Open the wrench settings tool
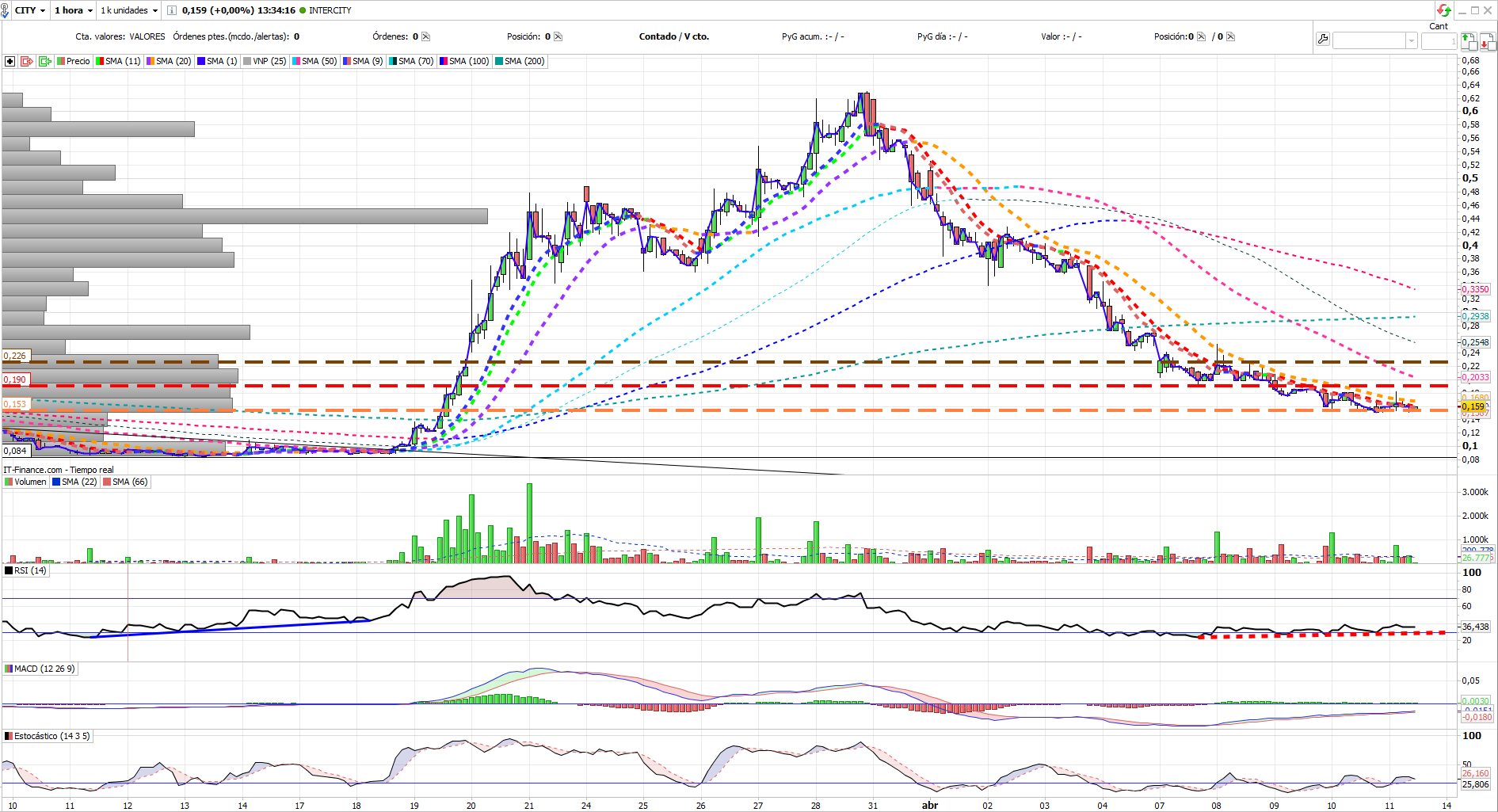 point(1323,40)
